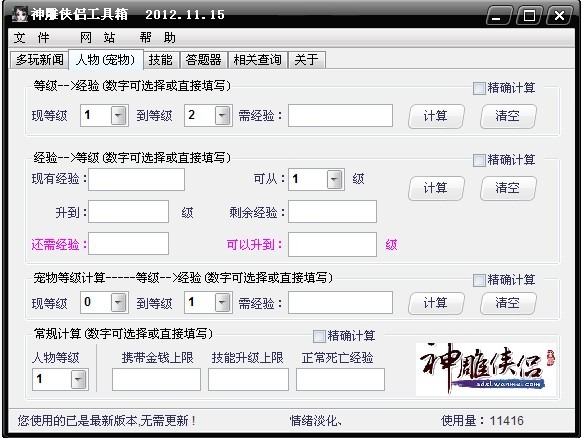This screenshot has height=438, width=583.
Task: Focus the 还需经验 field
Action: click(128, 244)
